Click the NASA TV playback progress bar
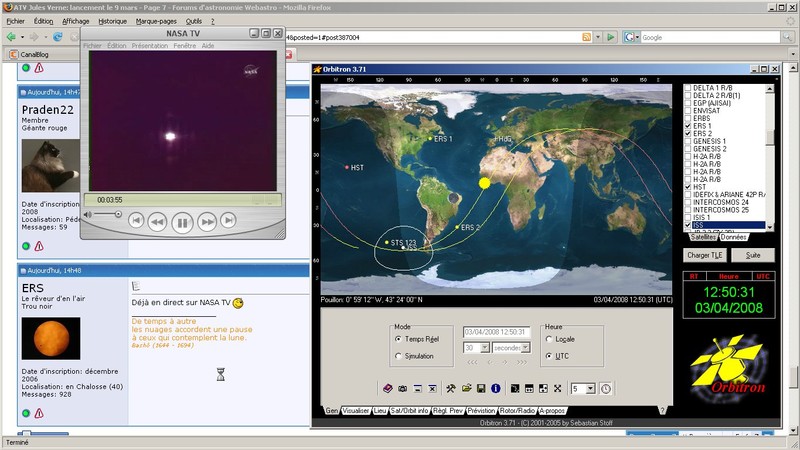Image resolution: width=800 pixels, height=450 pixels. [x=183, y=200]
